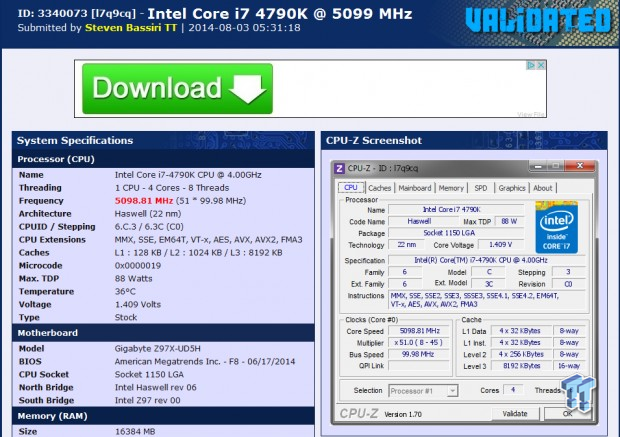Click the 1.409 Volts voltage value

[x=138, y=305]
